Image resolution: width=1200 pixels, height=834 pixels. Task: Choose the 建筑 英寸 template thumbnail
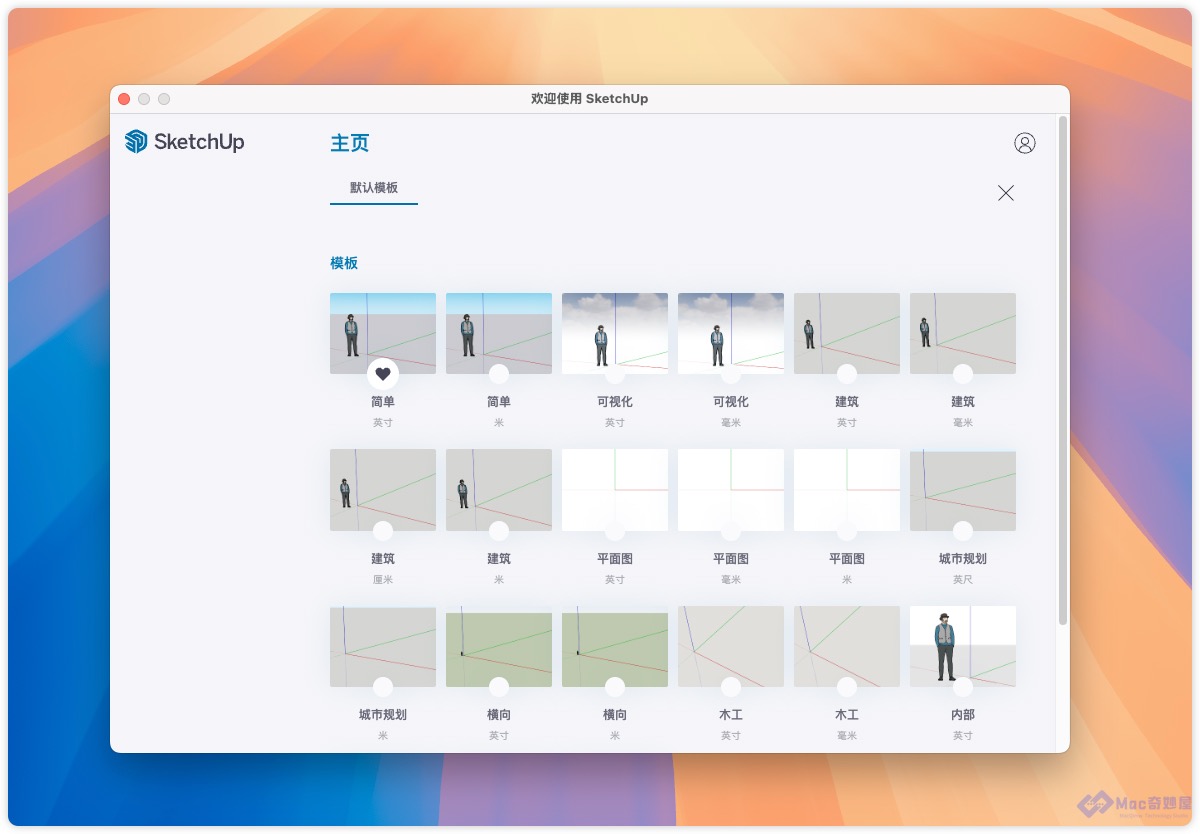point(847,333)
